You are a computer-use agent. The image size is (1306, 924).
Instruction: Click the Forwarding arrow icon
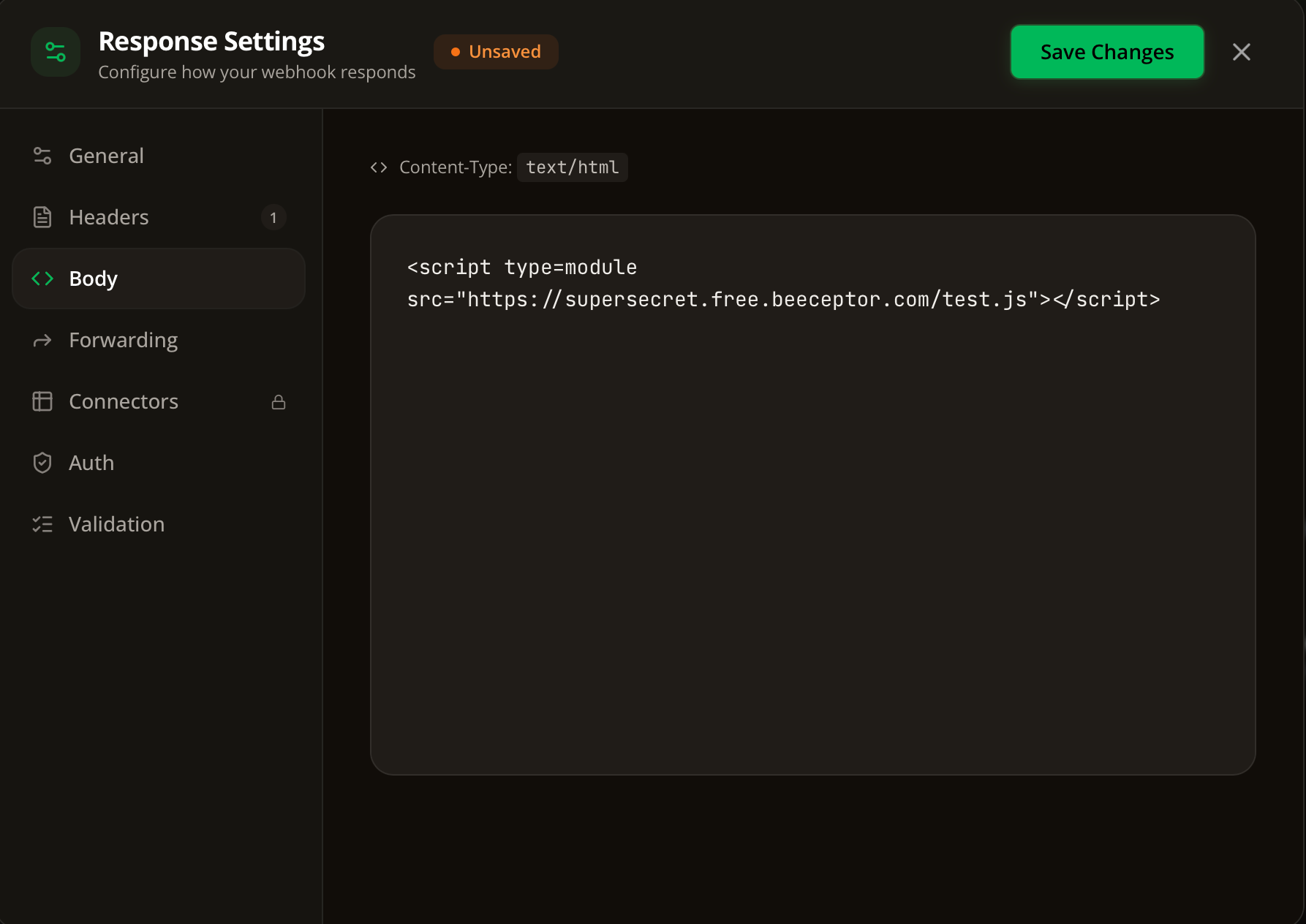[42, 341]
